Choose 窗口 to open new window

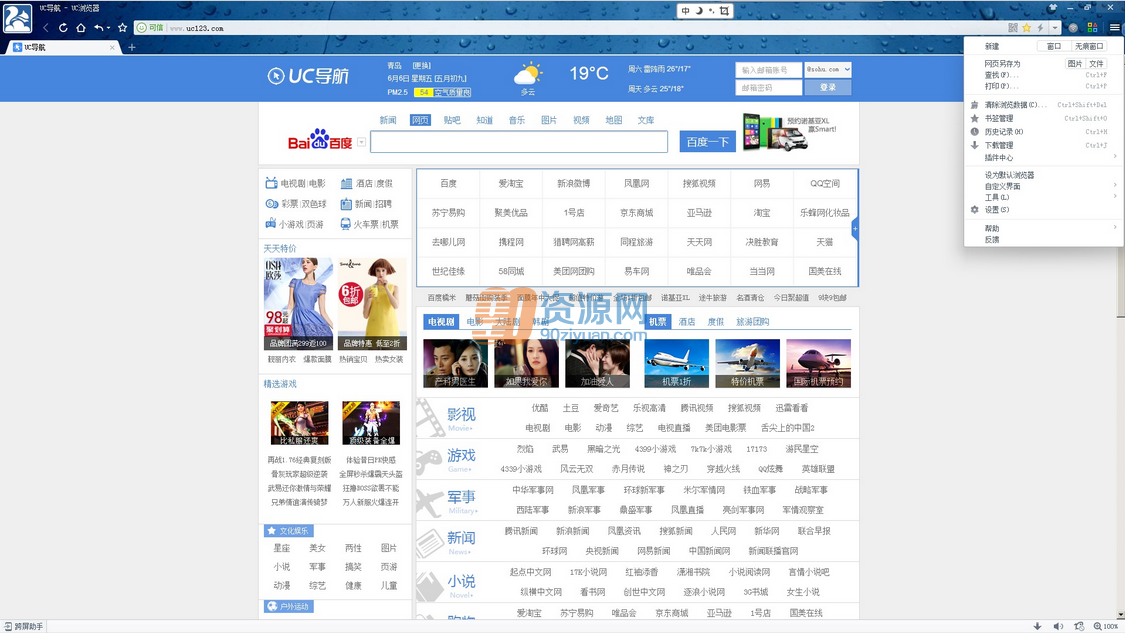point(1053,46)
